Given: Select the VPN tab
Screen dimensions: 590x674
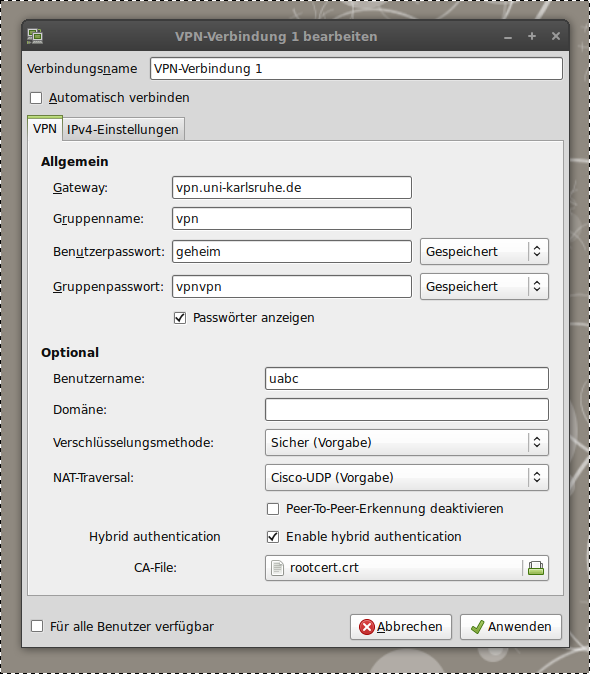Looking at the screenshot, I should click(x=45, y=128).
